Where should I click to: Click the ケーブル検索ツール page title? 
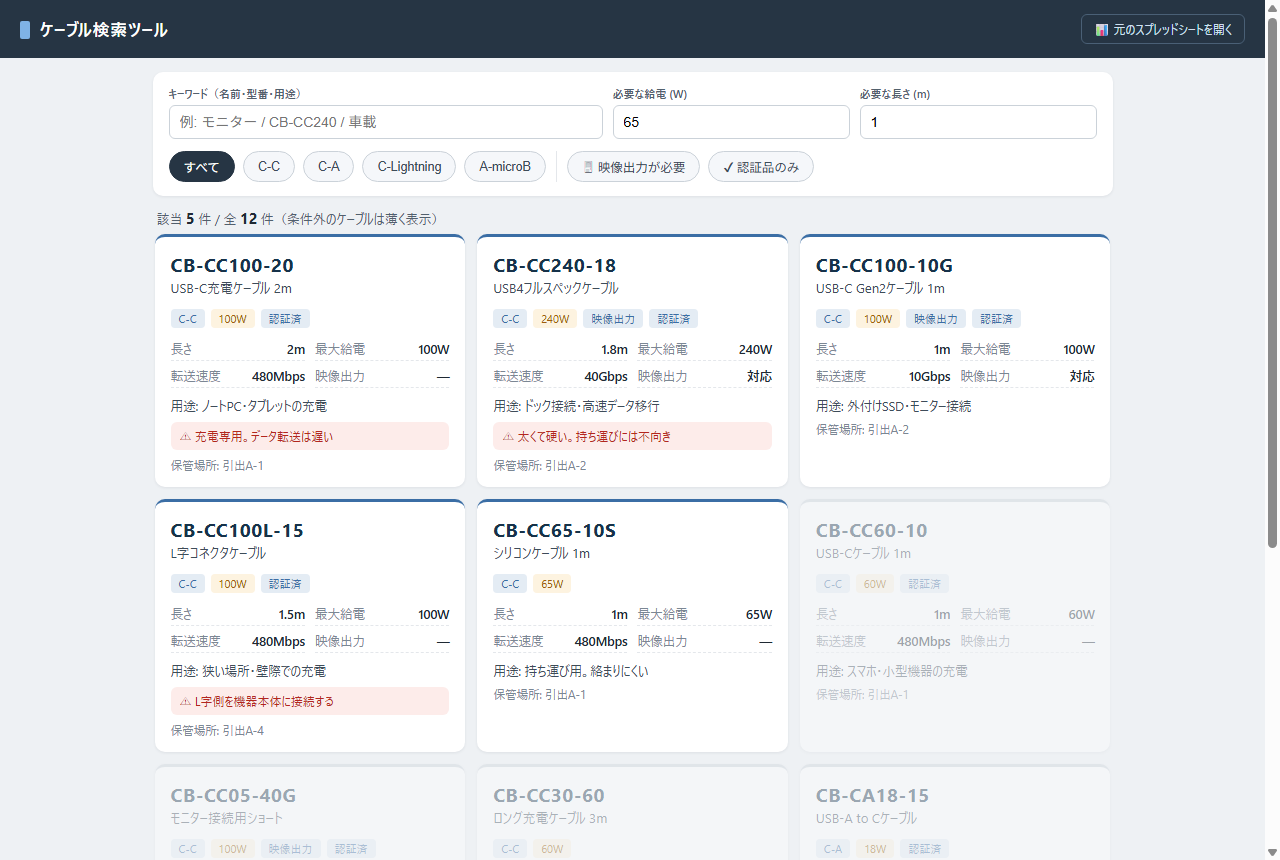point(103,30)
